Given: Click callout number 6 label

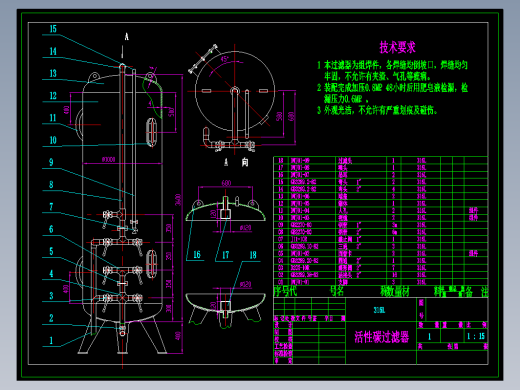Looking at the screenshot, I should 51,229.
